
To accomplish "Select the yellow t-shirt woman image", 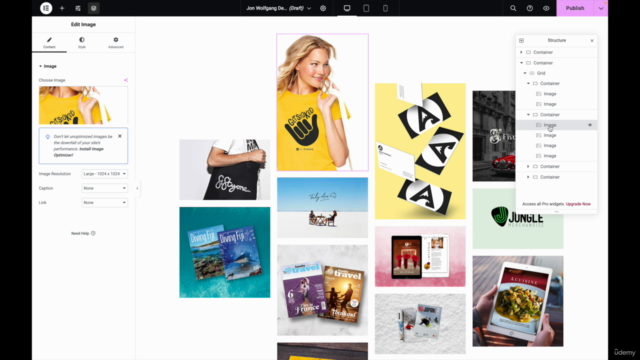I will pos(322,102).
